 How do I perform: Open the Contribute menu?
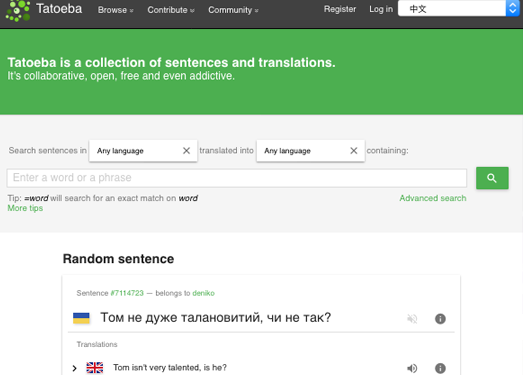point(171,10)
